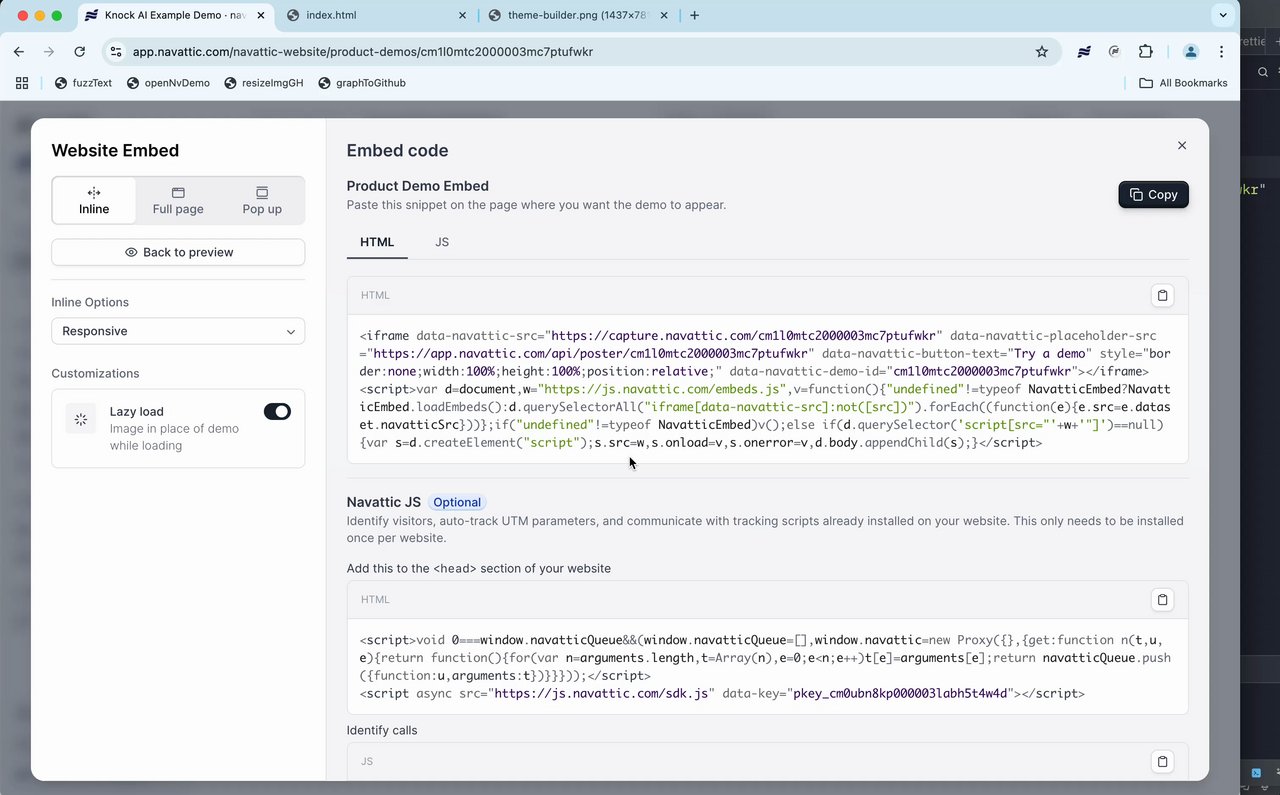Open the tab search dropdown arrow
Screen dimensions: 1280x795
coord(1222,15)
